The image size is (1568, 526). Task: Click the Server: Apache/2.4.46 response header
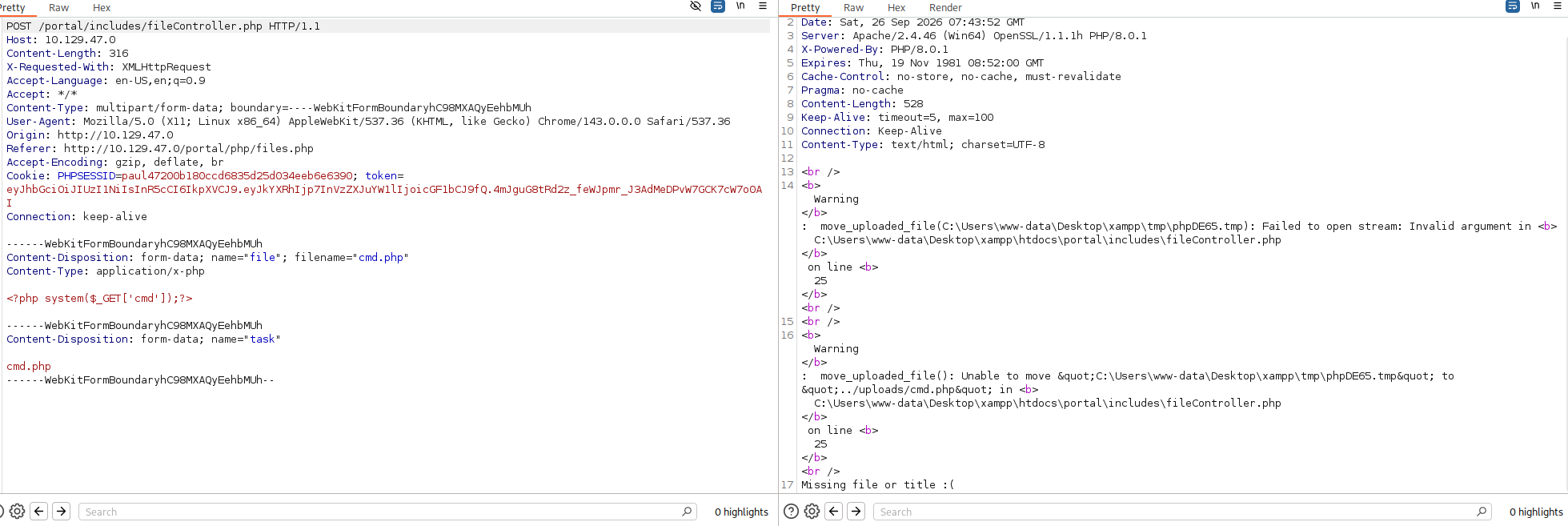coord(974,36)
